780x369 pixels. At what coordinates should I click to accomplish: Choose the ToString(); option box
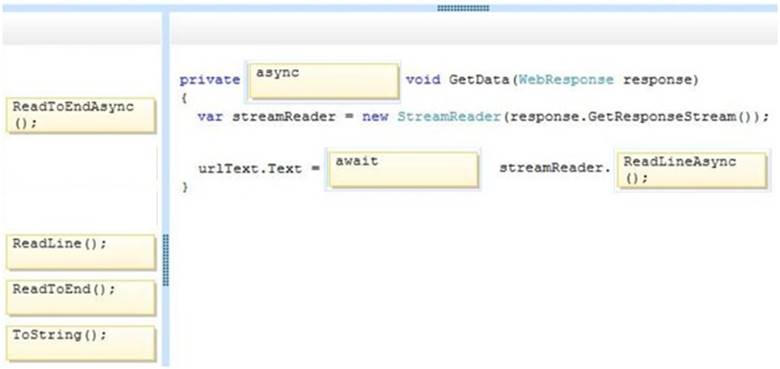pyautogui.click(x=81, y=343)
